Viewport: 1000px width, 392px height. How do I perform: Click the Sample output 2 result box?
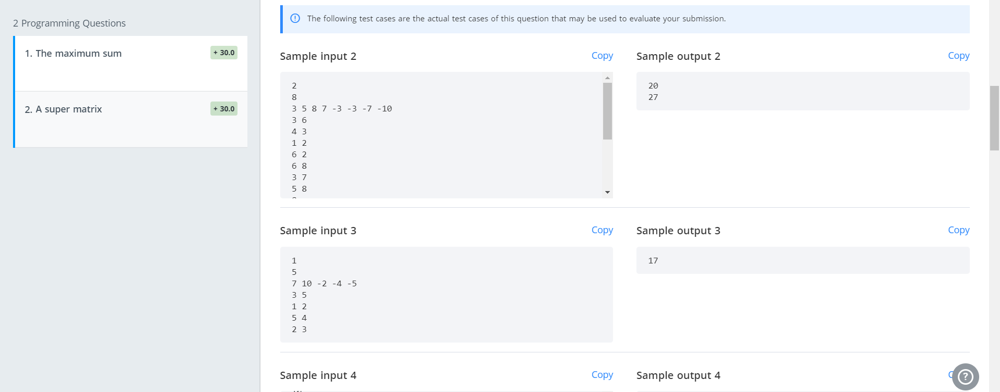(803, 91)
